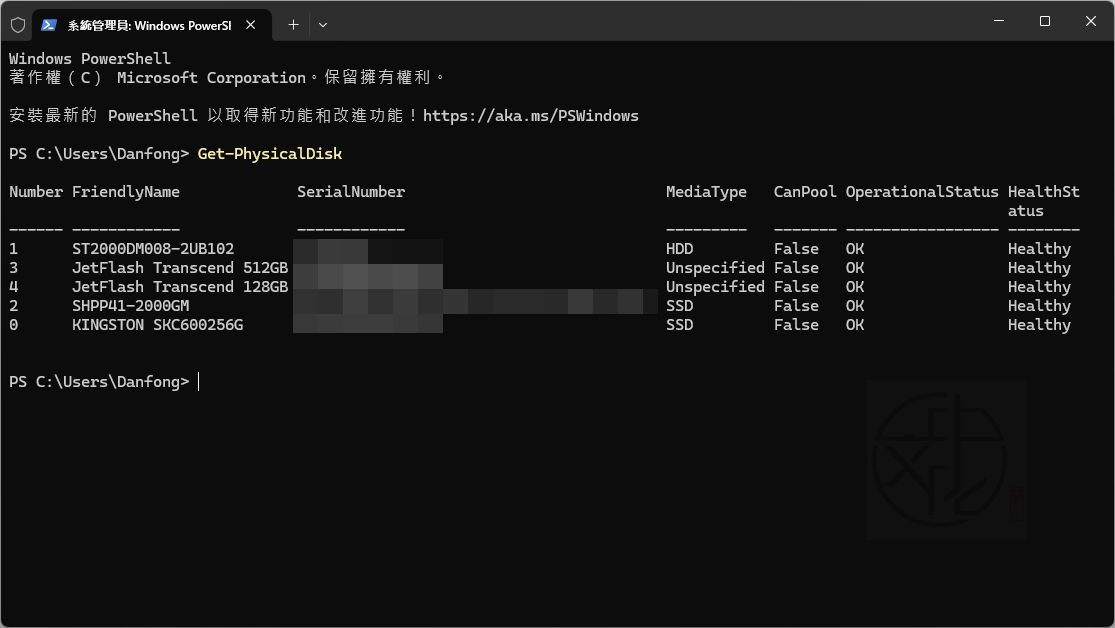The height and width of the screenshot is (628, 1115).
Task: Click the ST2000DM008-2UB102 disk name
Action: (x=153, y=249)
